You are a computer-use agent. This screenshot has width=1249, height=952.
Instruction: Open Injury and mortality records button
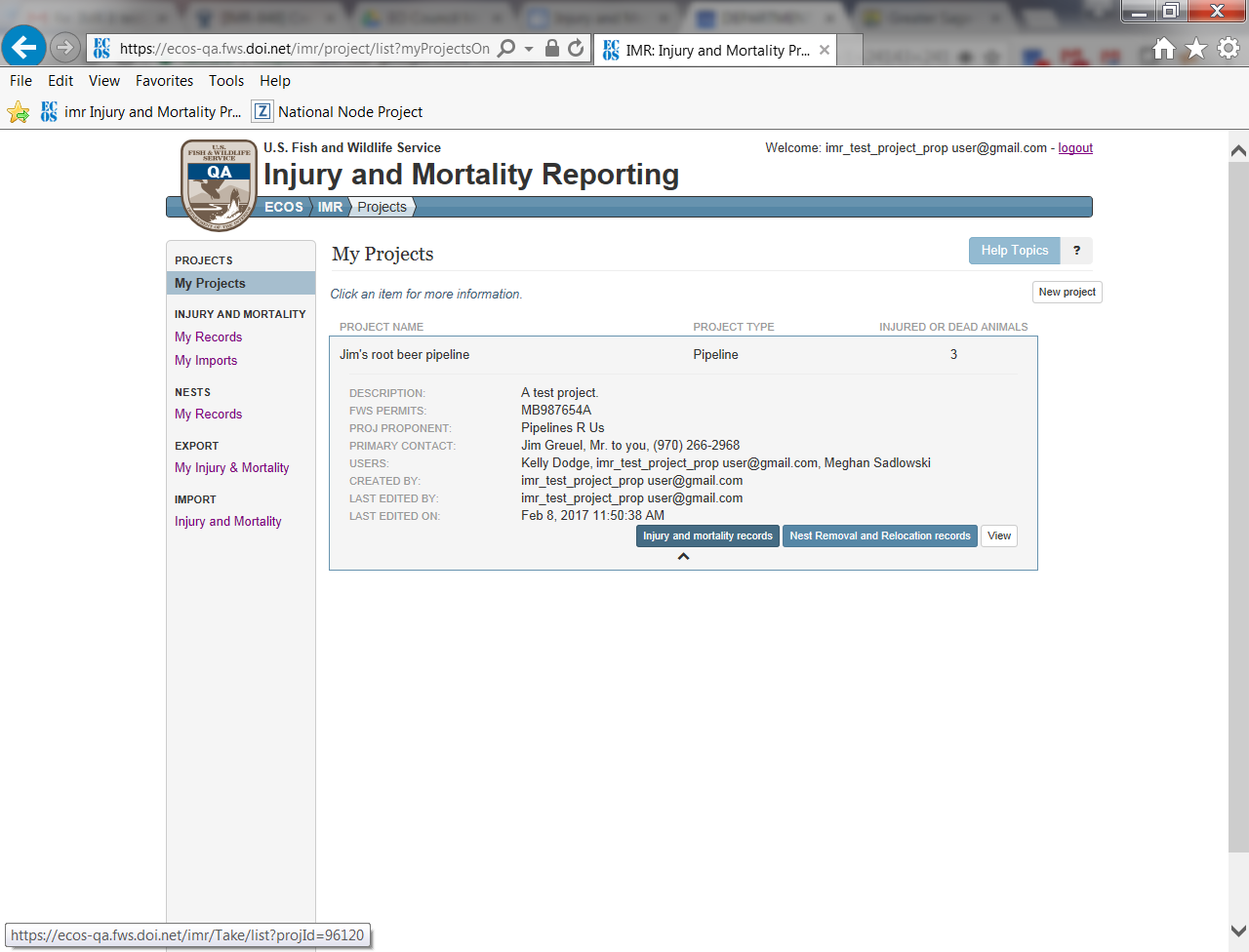click(x=707, y=535)
